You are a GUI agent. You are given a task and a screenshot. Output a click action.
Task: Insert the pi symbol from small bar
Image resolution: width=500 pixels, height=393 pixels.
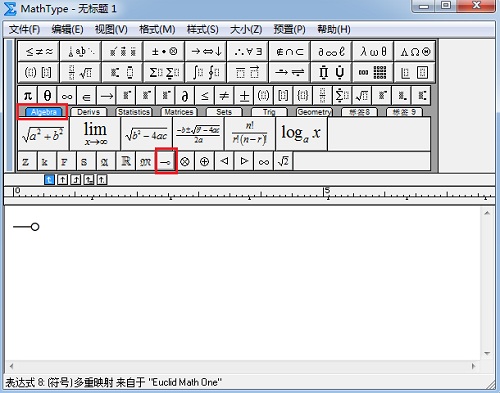(28, 96)
